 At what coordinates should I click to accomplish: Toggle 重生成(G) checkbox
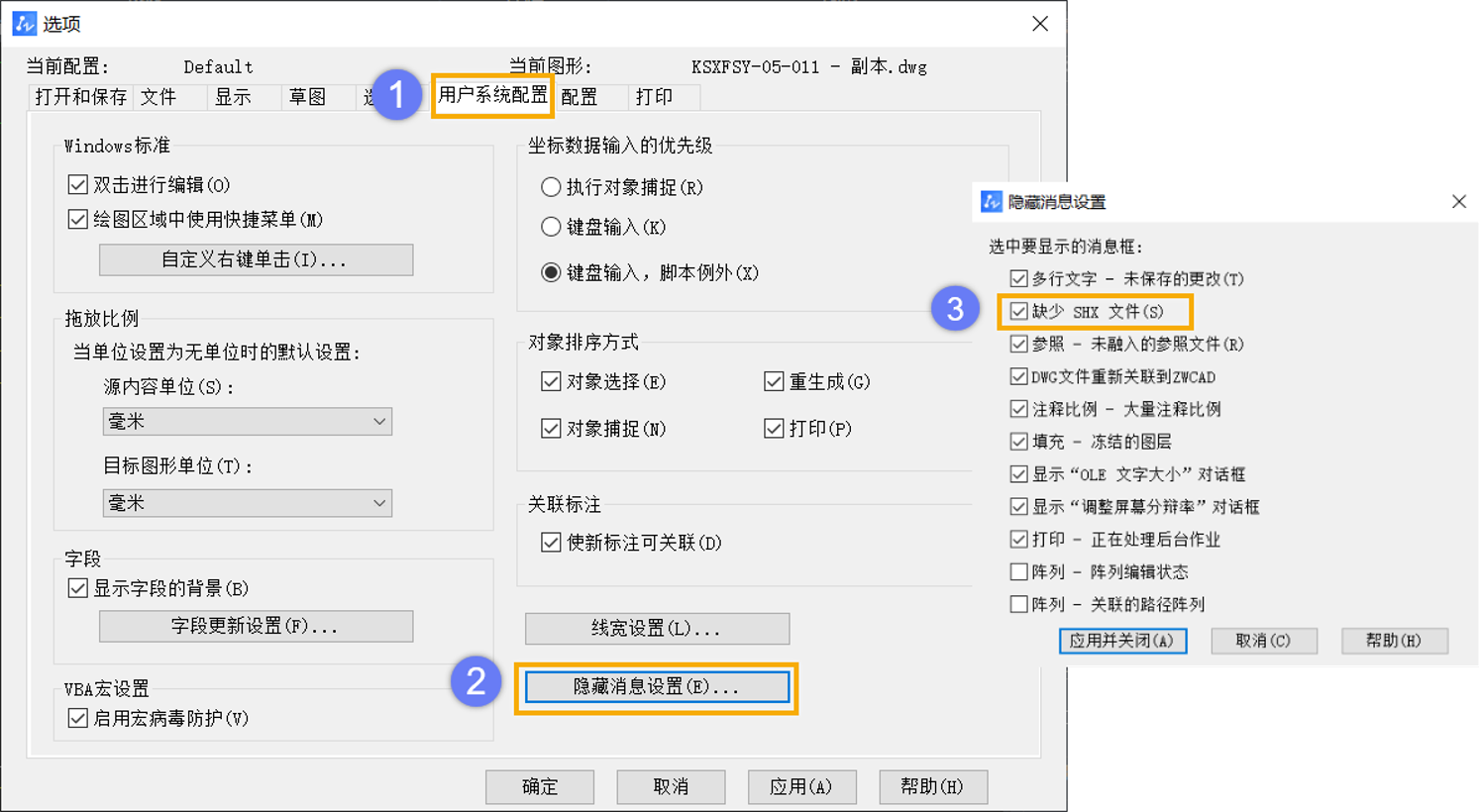774,381
